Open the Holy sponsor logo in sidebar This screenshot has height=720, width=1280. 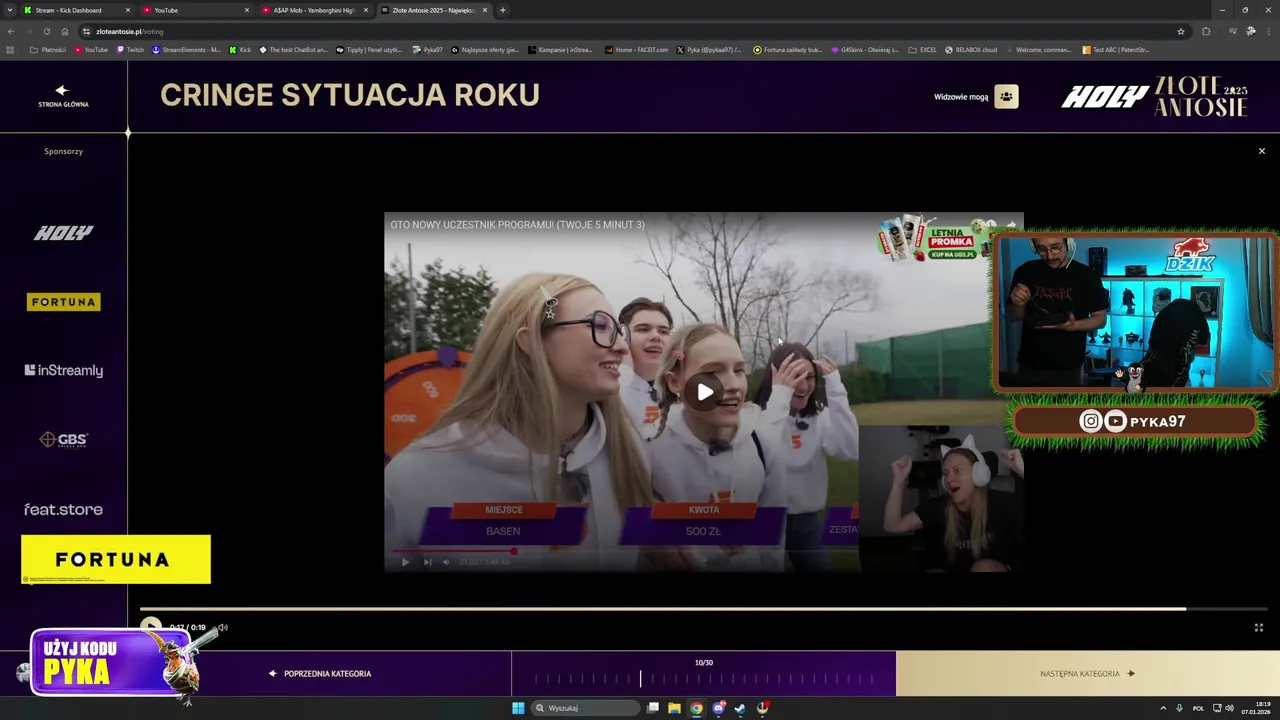pyautogui.click(x=63, y=233)
